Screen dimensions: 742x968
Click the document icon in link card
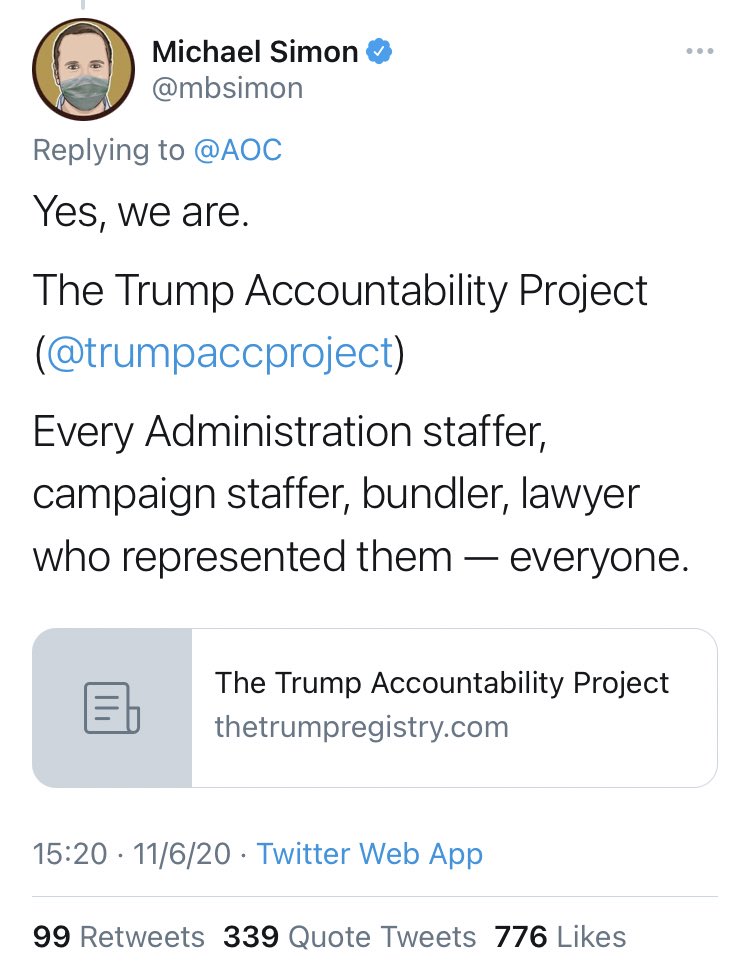tap(112, 708)
